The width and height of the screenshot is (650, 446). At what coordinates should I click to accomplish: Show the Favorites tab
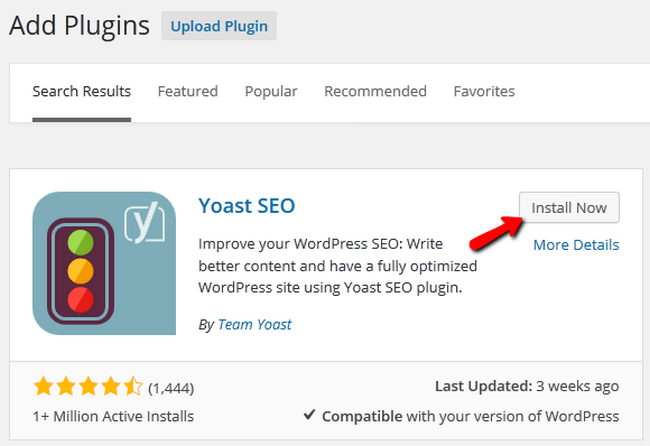point(484,91)
